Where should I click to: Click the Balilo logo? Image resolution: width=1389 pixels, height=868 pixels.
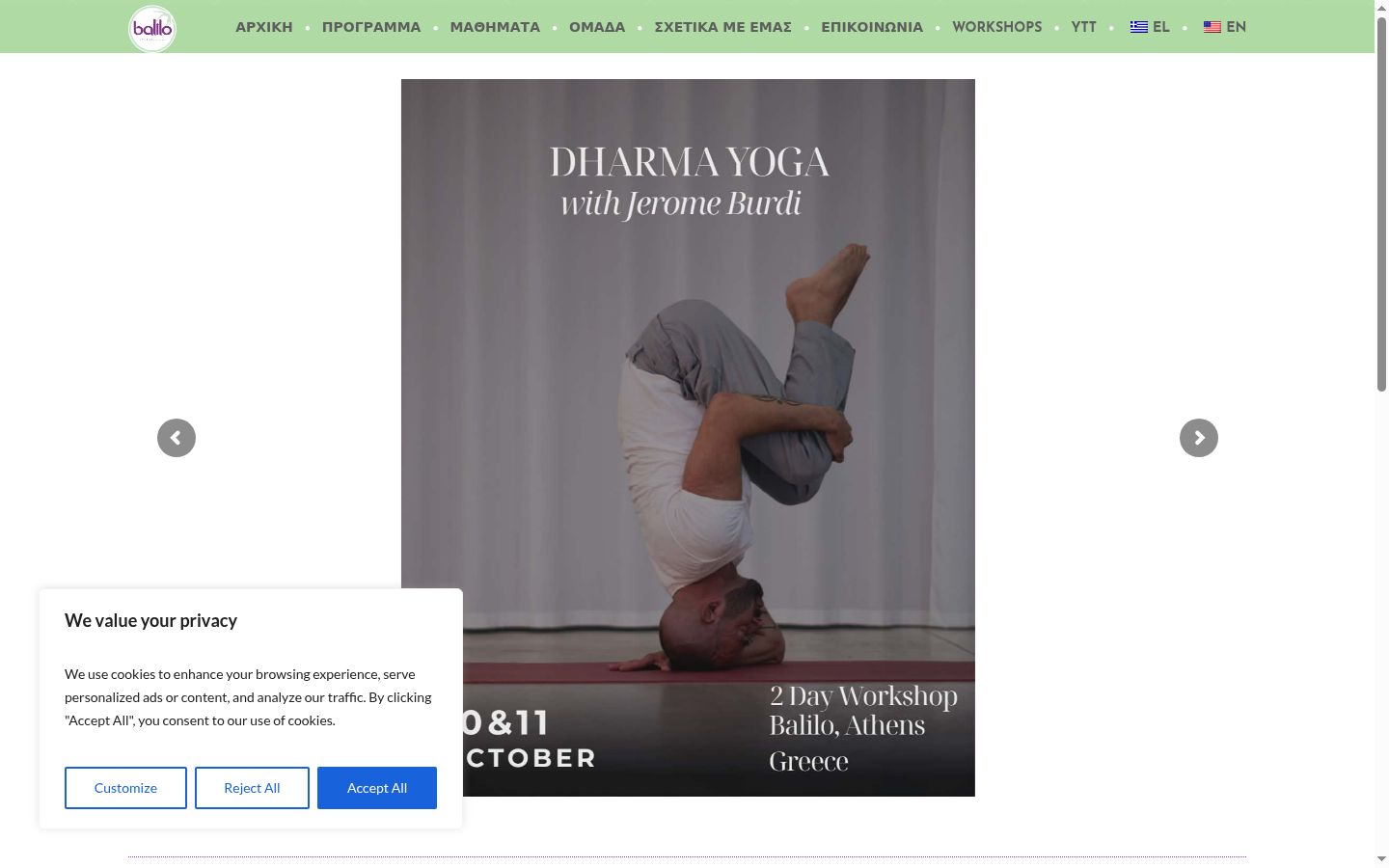coord(152,28)
